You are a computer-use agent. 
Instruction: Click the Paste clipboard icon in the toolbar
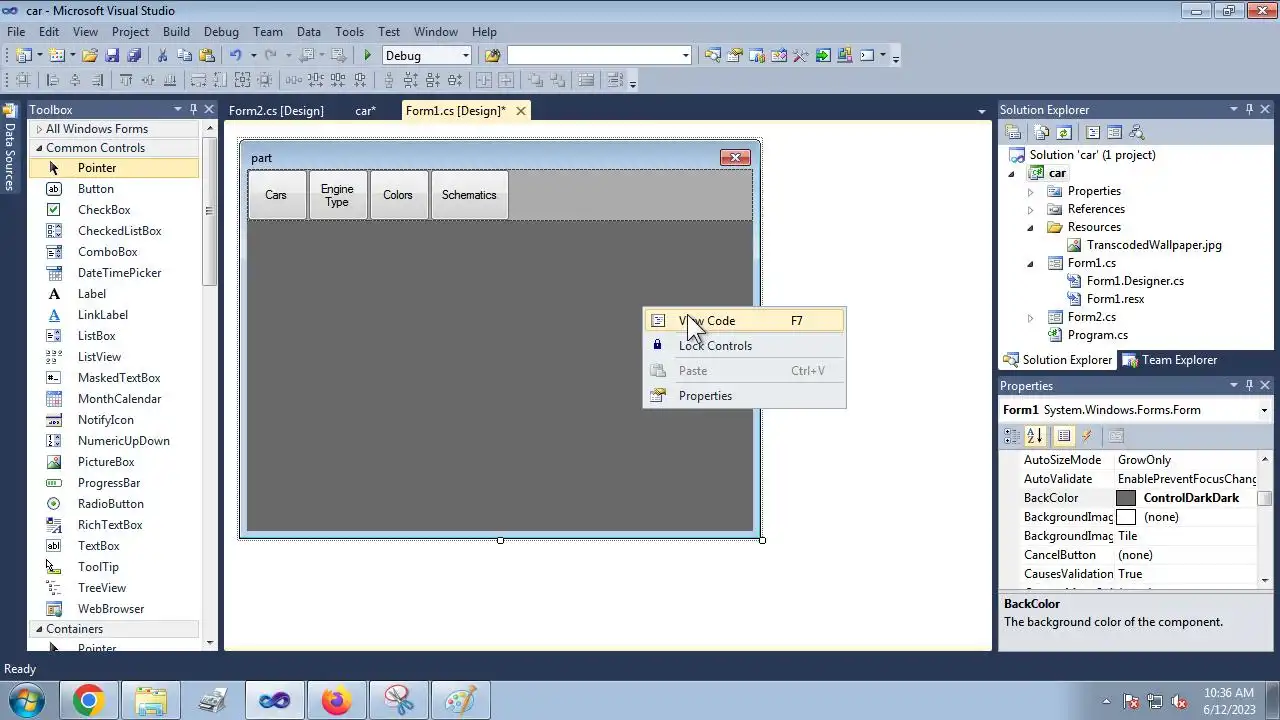tap(207, 55)
